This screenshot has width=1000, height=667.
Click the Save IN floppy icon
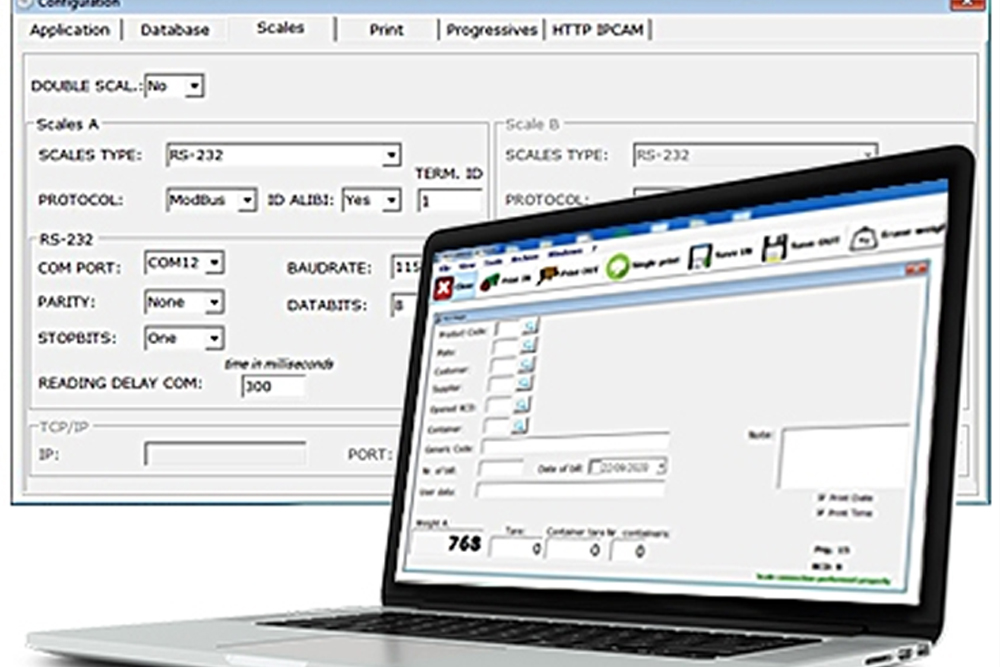click(x=700, y=258)
